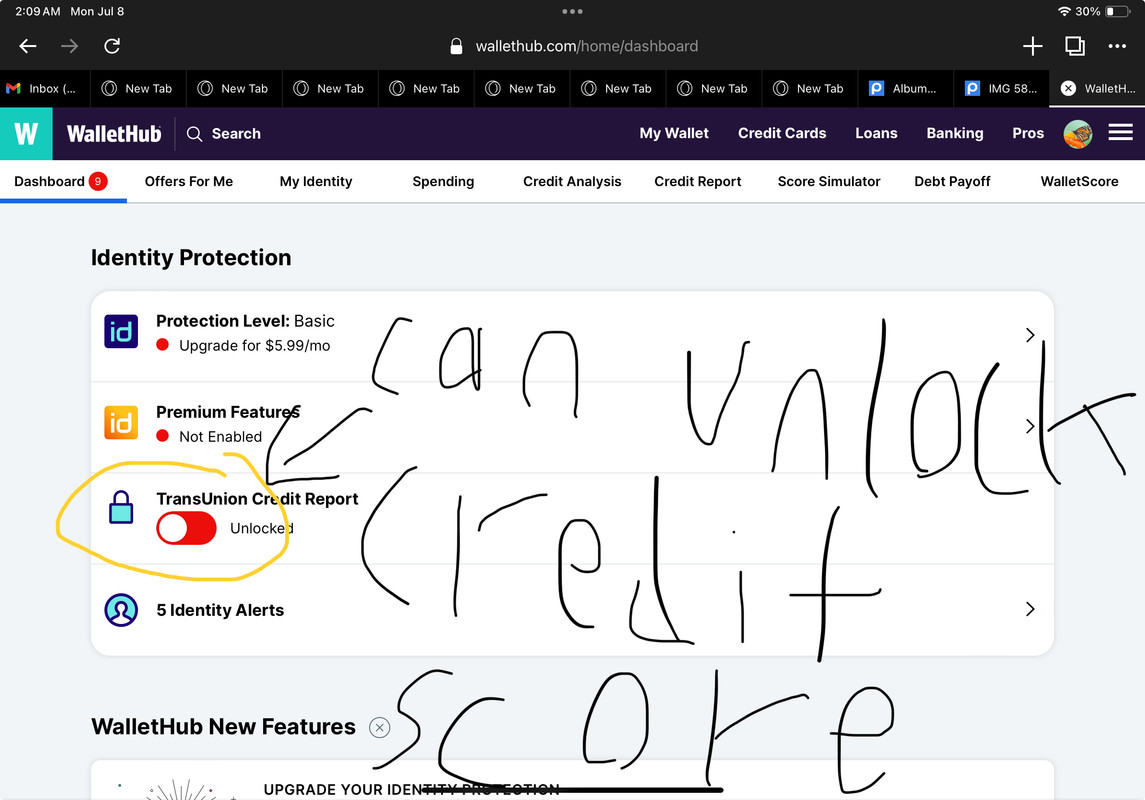Screen dimensions: 1145x800
Task: Click the wallethub.com address bar URL
Action: point(586,46)
